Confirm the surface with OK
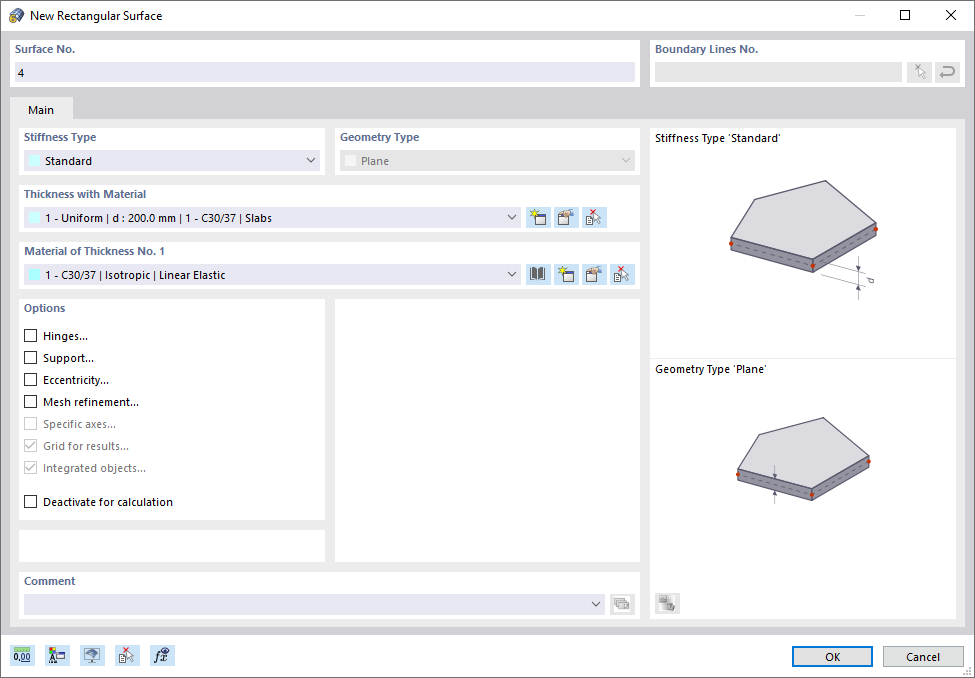Image resolution: width=975 pixels, height=678 pixels. click(x=833, y=656)
